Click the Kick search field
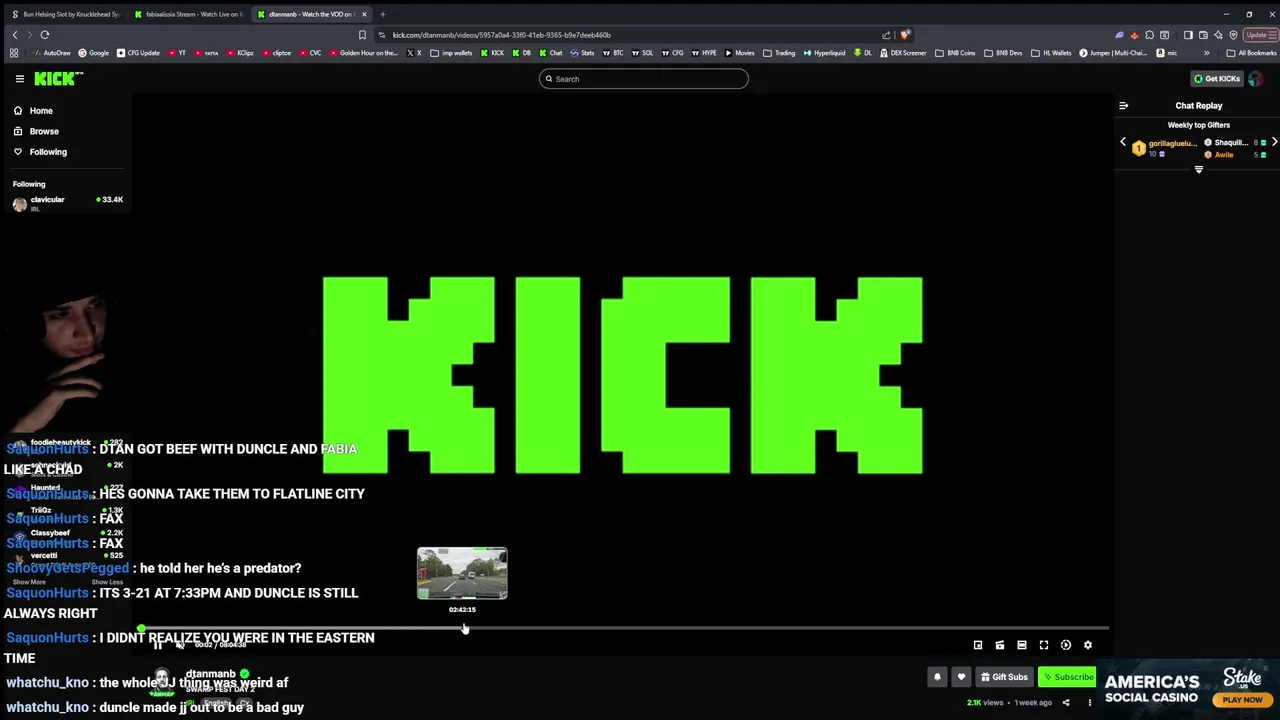 (643, 79)
